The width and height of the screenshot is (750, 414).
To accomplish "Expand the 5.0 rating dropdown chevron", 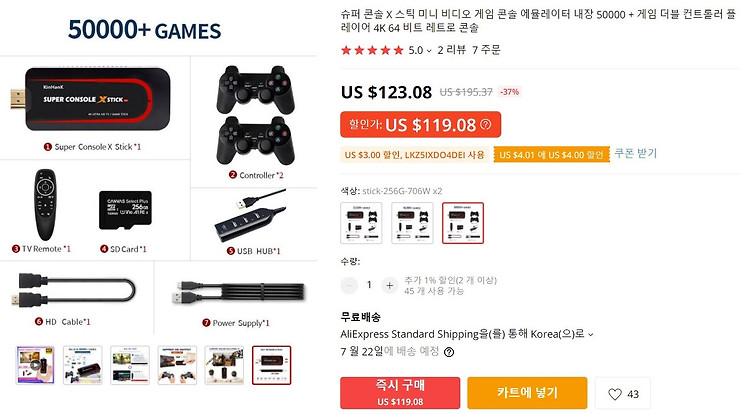I will click(429, 51).
